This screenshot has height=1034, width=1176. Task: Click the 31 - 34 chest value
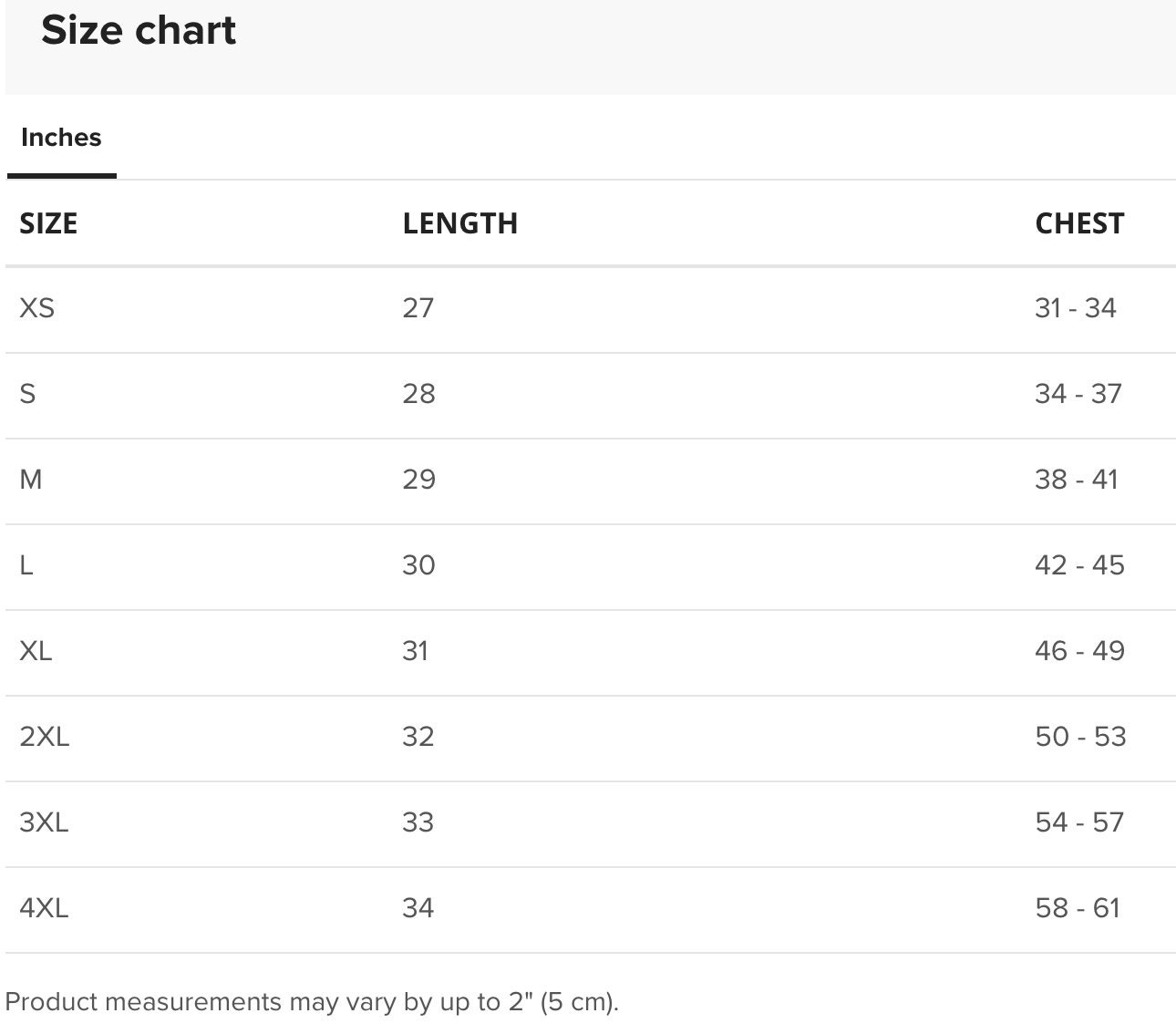point(1076,308)
